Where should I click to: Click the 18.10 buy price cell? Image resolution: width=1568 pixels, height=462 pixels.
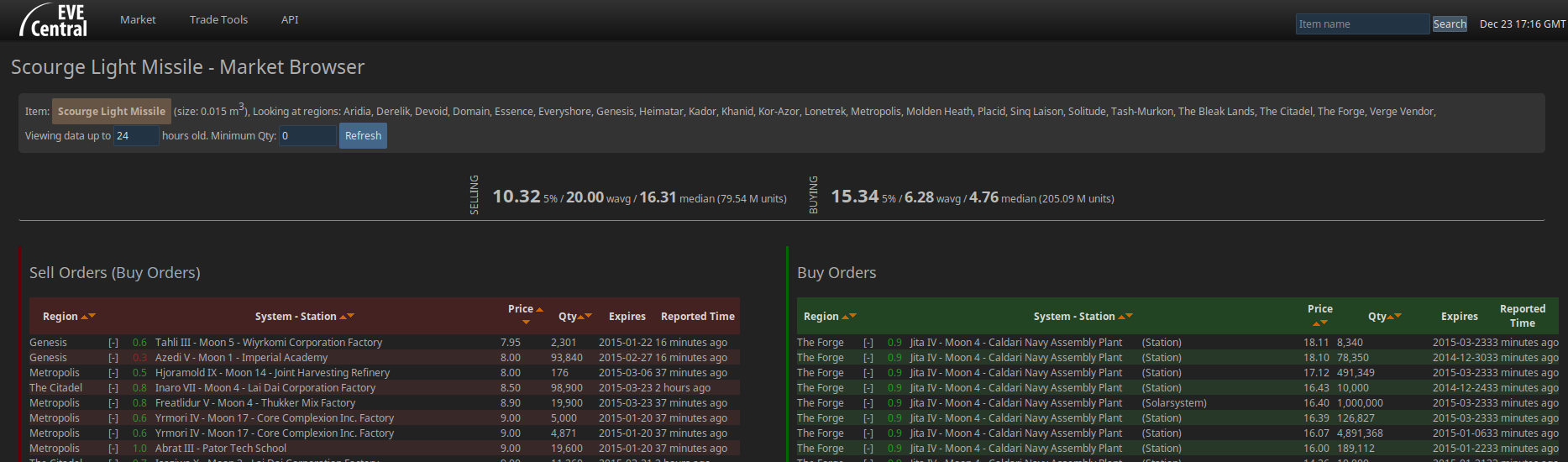[x=1316, y=358]
